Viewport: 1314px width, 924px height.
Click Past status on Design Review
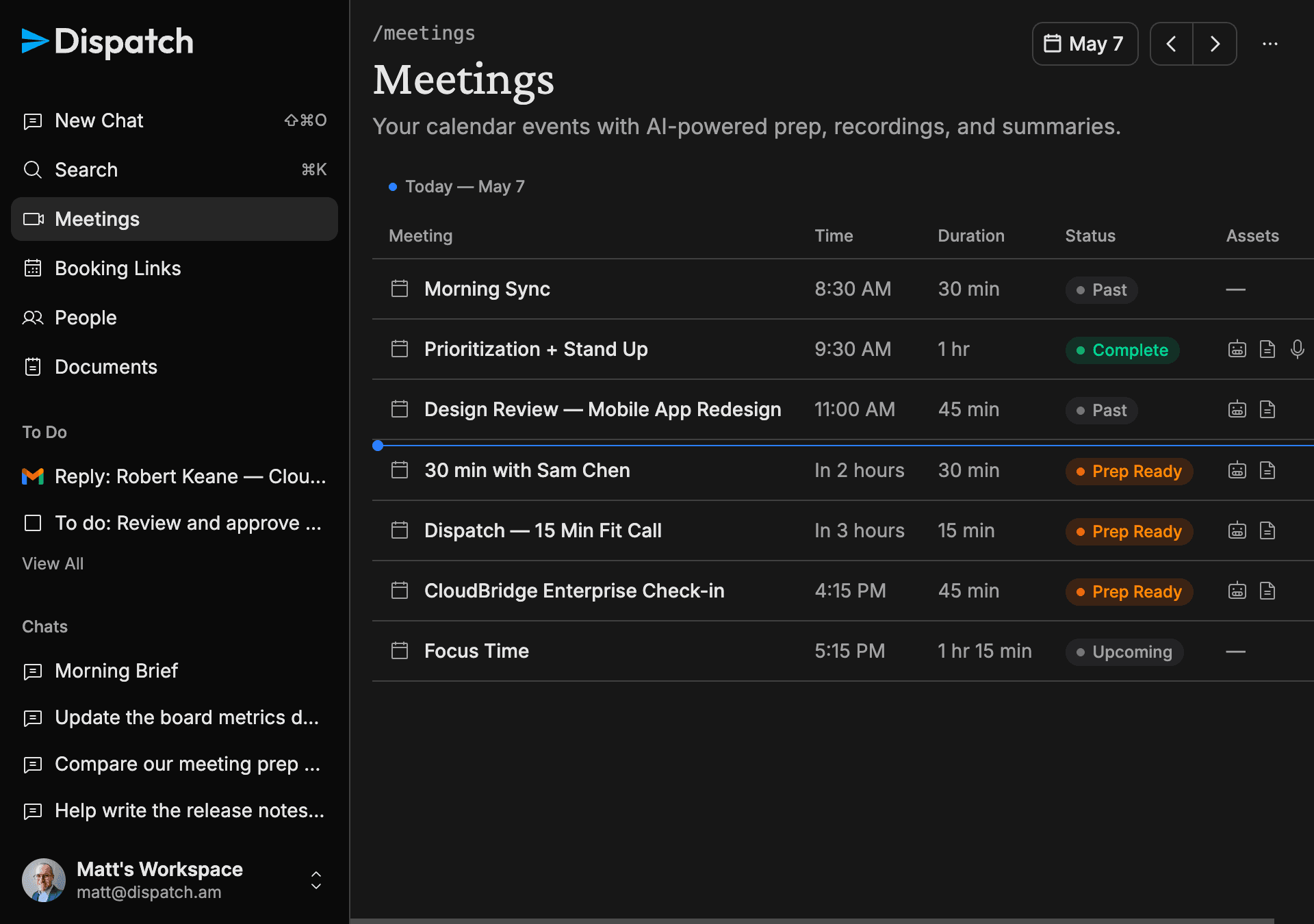pyautogui.click(x=1102, y=410)
